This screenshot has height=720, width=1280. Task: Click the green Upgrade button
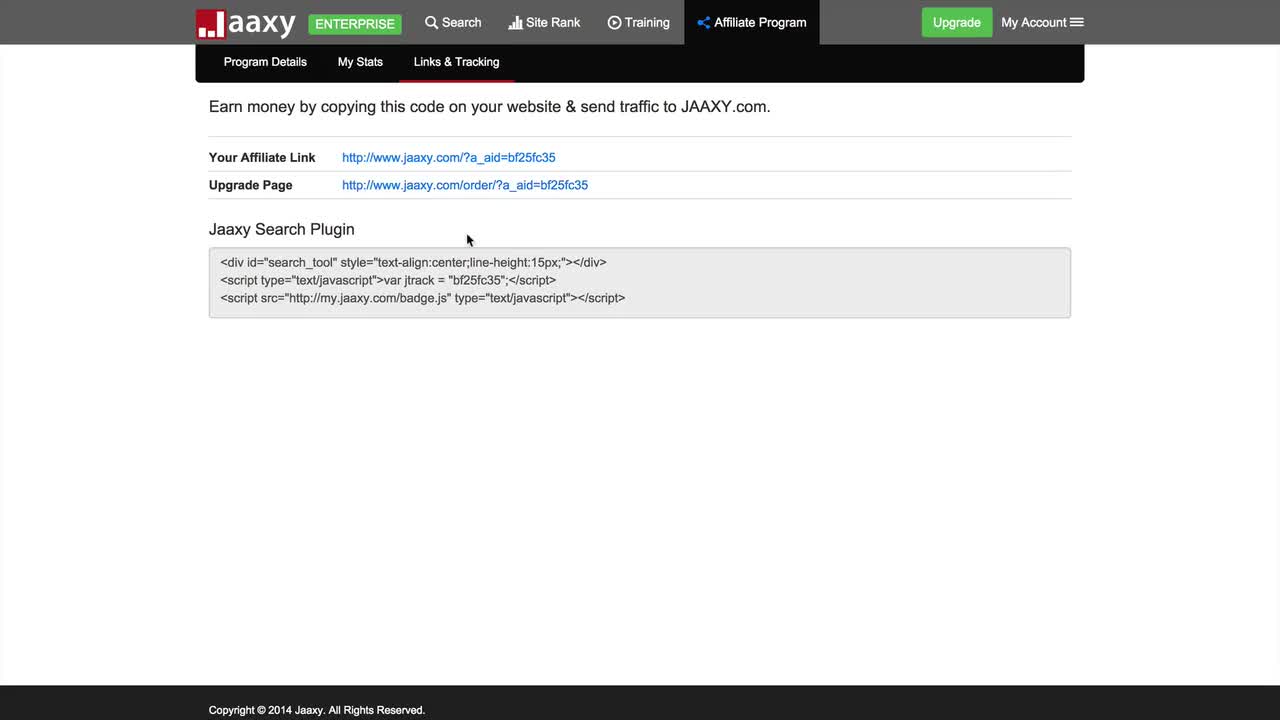tap(957, 22)
